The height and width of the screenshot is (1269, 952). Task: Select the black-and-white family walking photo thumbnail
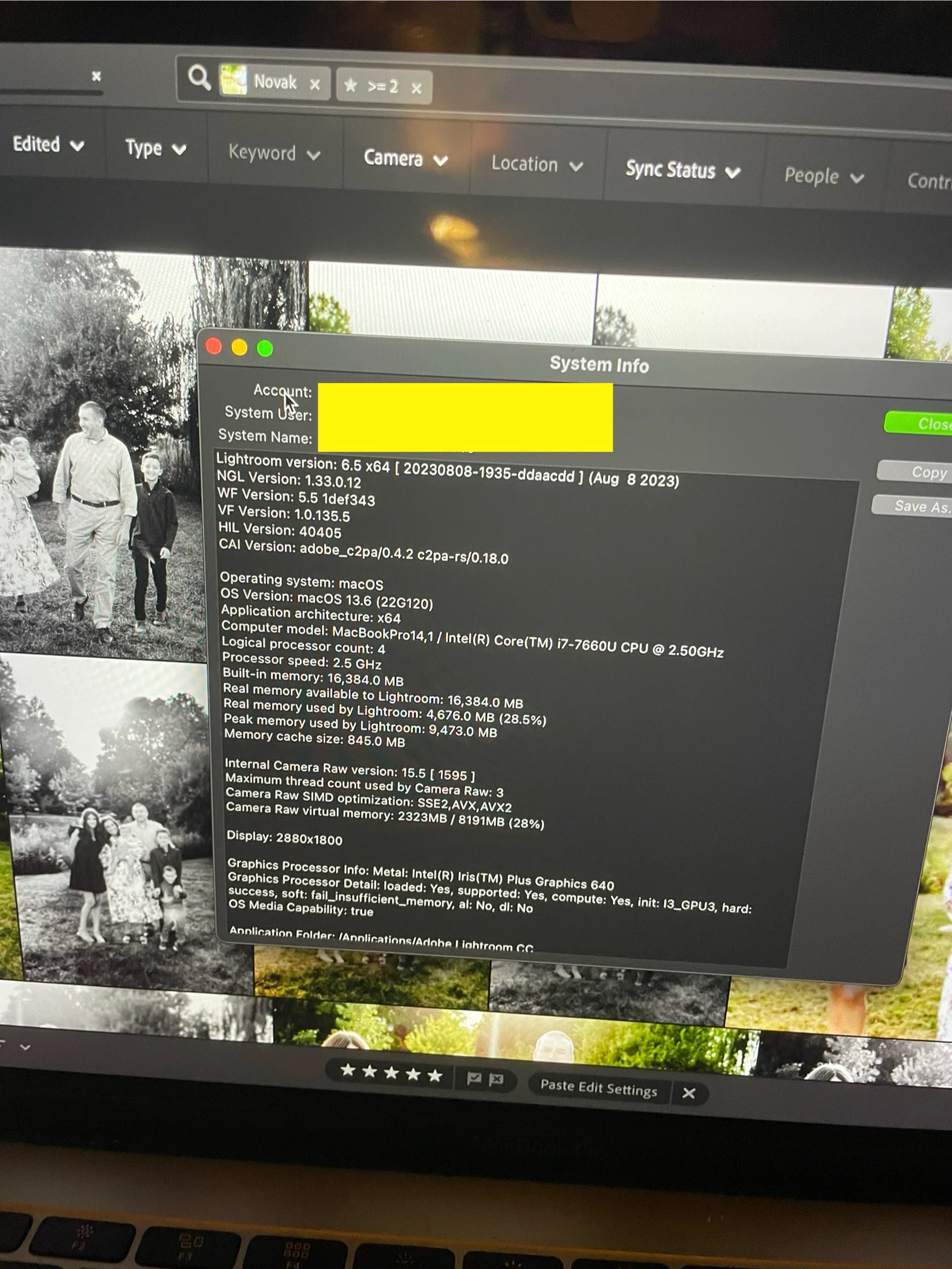click(x=103, y=453)
